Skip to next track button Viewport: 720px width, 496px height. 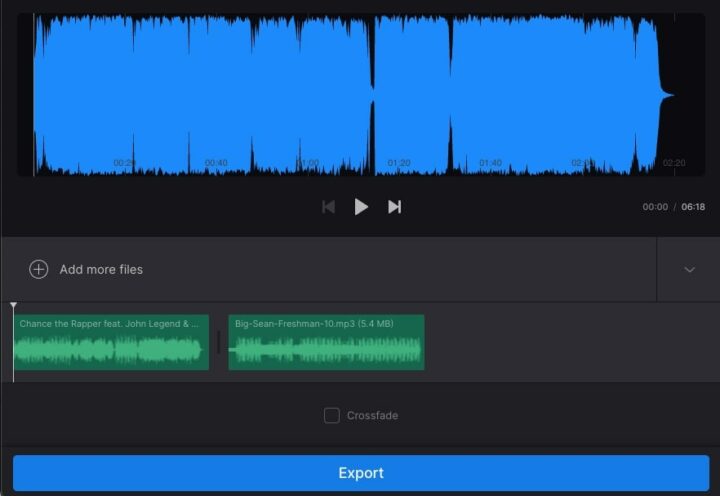tap(395, 207)
